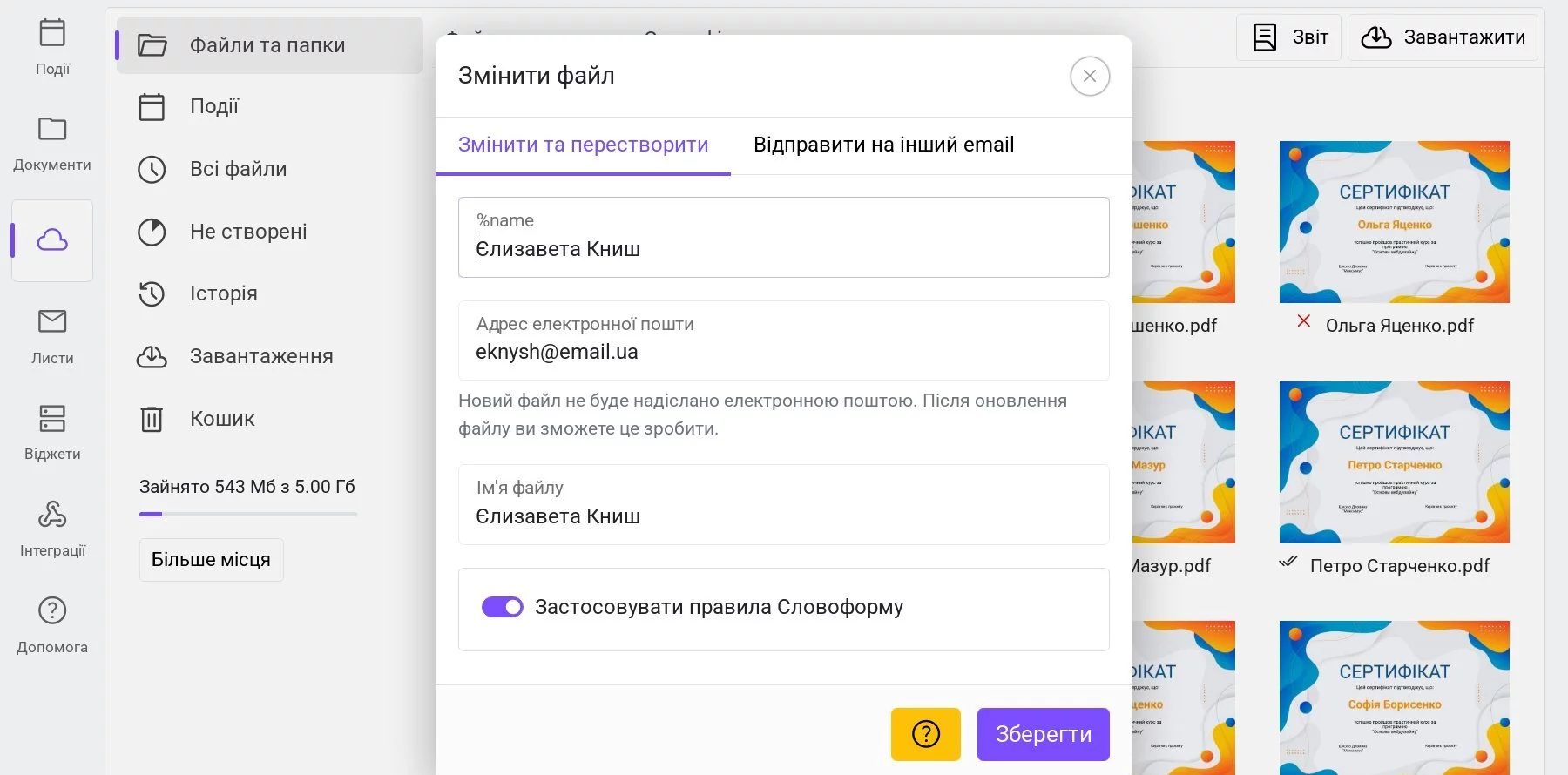Select the cloud storage icon in rail
1568x775 pixels.
click(x=52, y=240)
